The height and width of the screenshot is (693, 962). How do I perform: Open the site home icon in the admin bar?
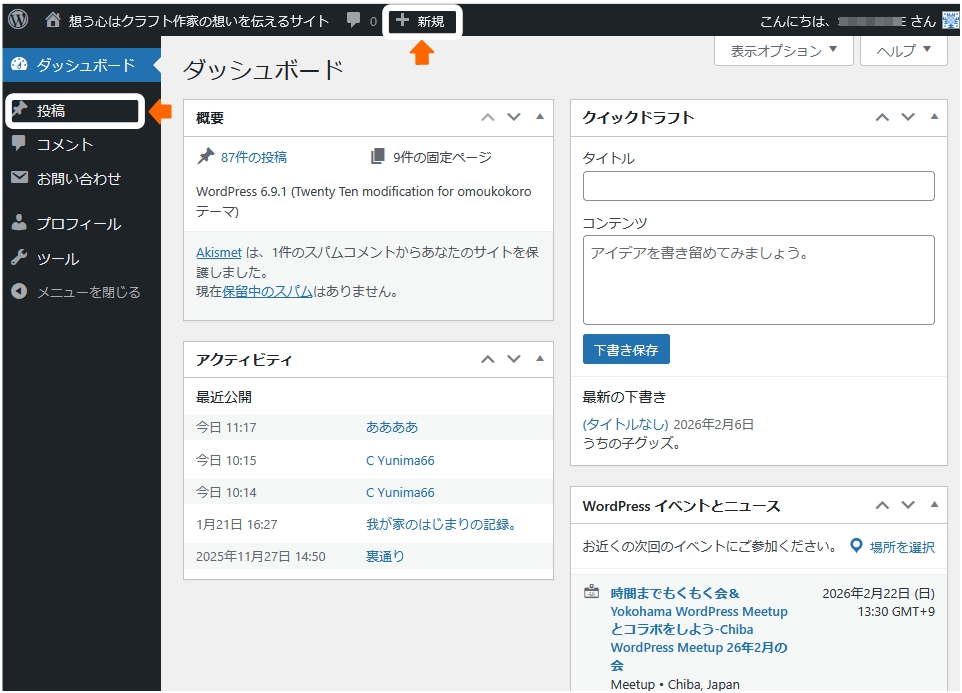tap(53, 20)
